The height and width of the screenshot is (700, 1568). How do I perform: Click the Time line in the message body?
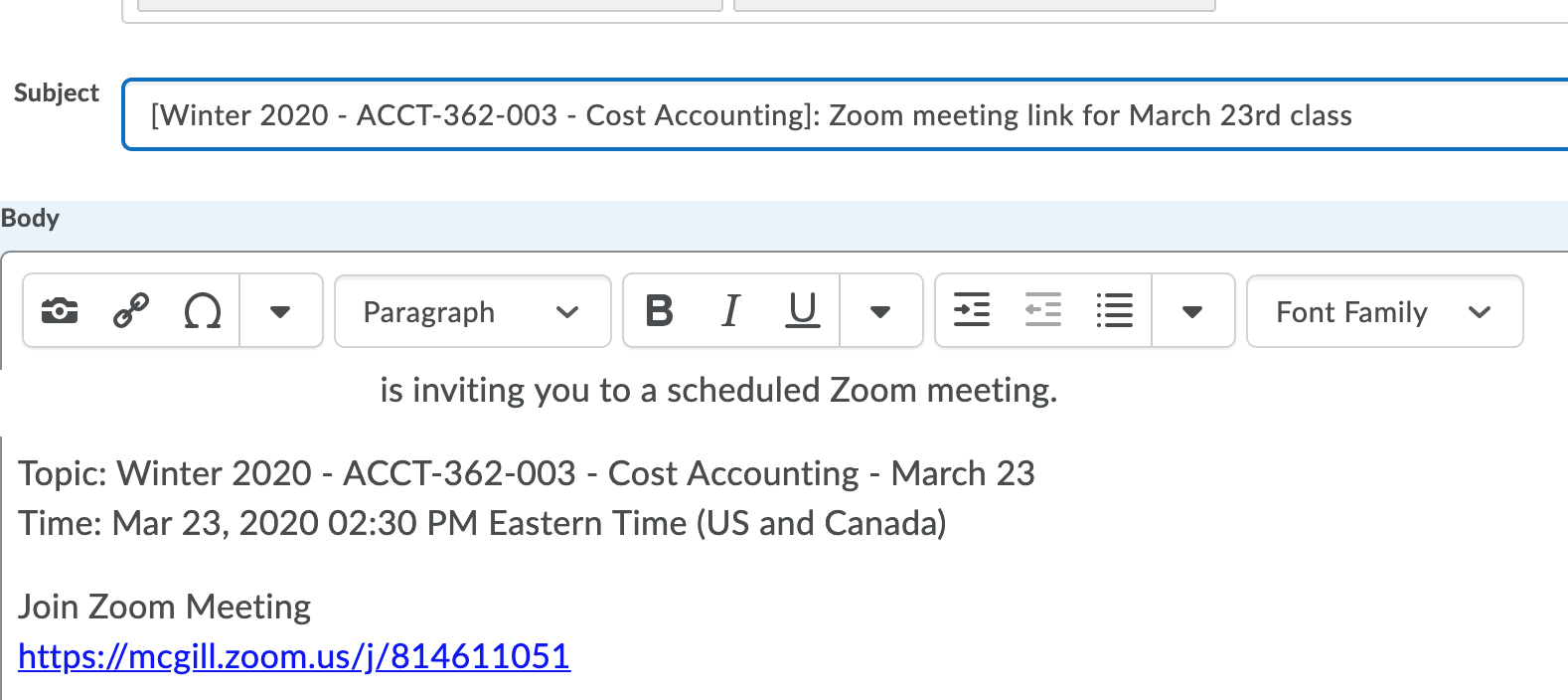[x=482, y=523]
